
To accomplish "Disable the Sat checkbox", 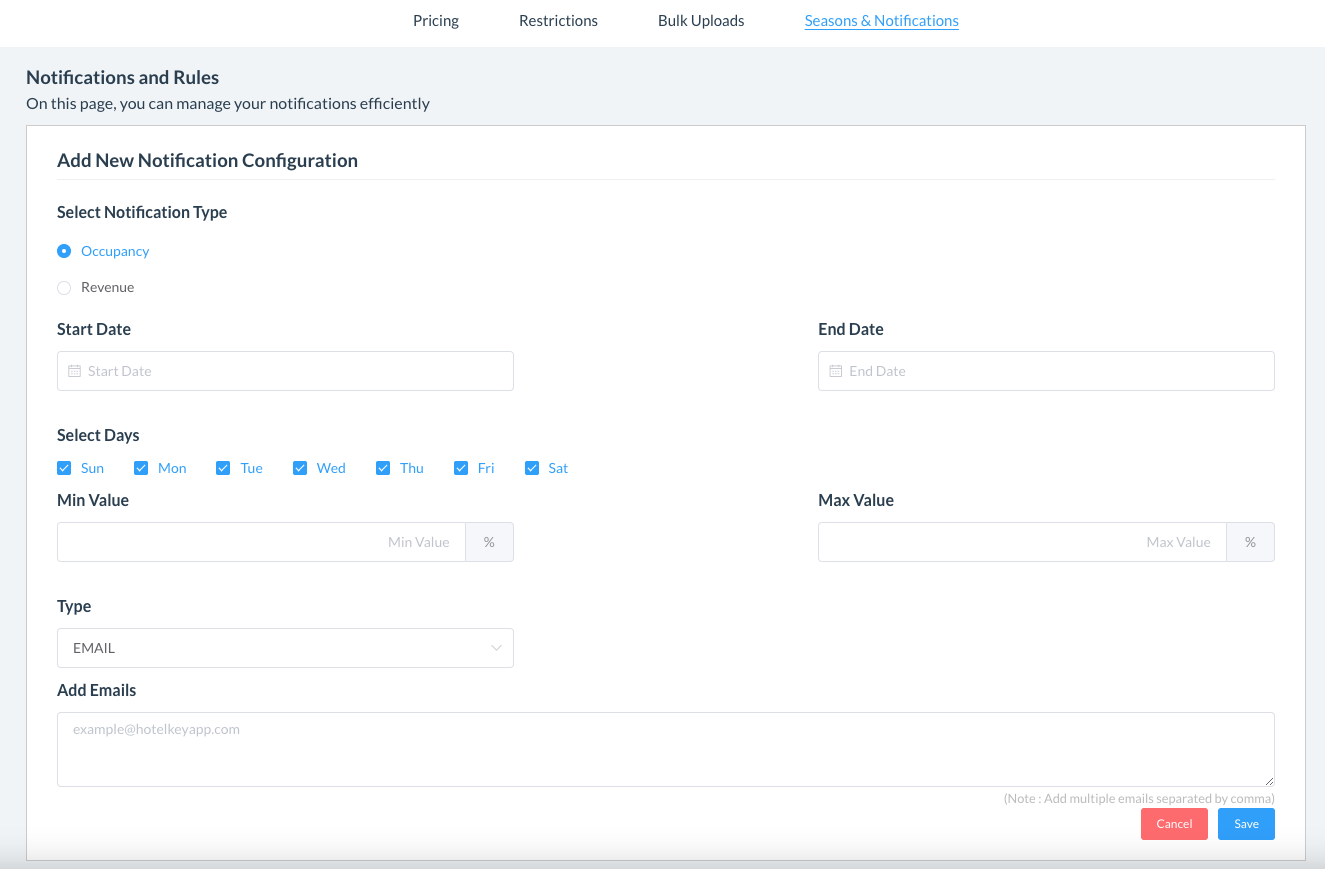I will point(532,468).
